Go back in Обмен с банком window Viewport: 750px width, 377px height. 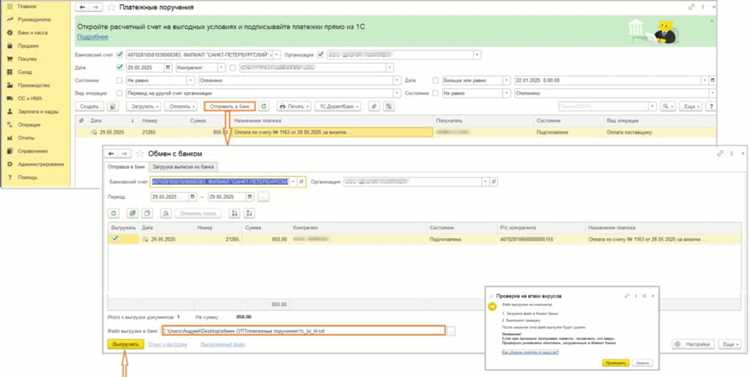(x=111, y=154)
